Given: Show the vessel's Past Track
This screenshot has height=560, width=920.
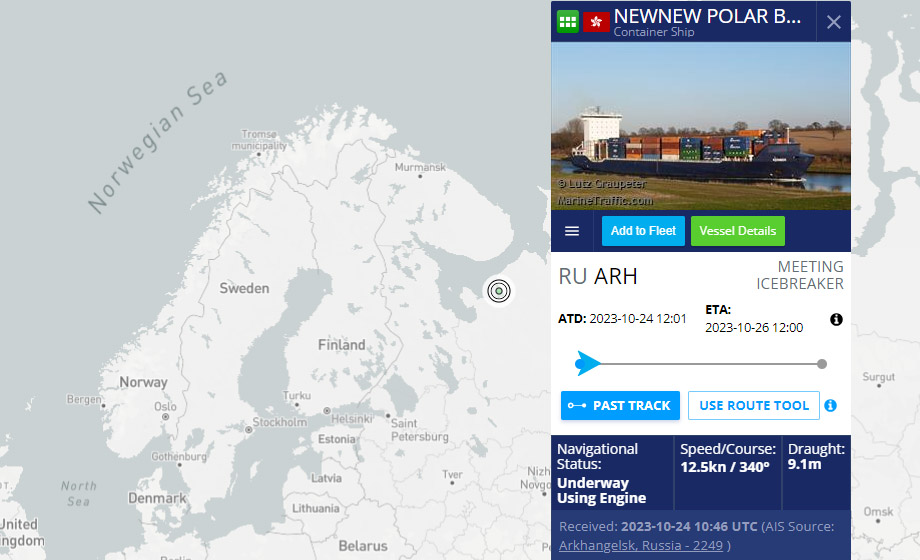Looking at the screenshot, I should [620, 406].
